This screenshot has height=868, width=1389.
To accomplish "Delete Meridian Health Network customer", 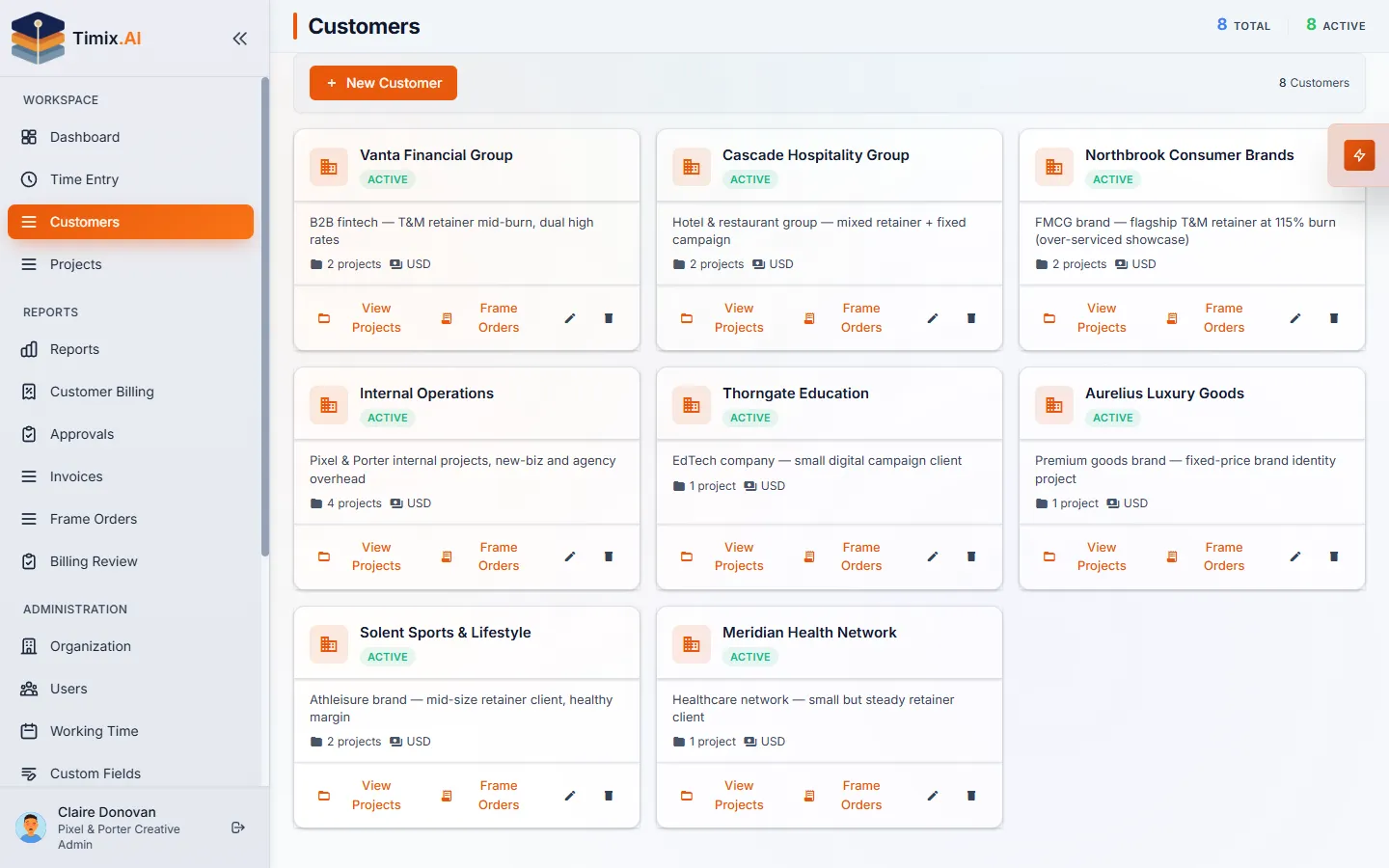I will click(x=971, y=796).
